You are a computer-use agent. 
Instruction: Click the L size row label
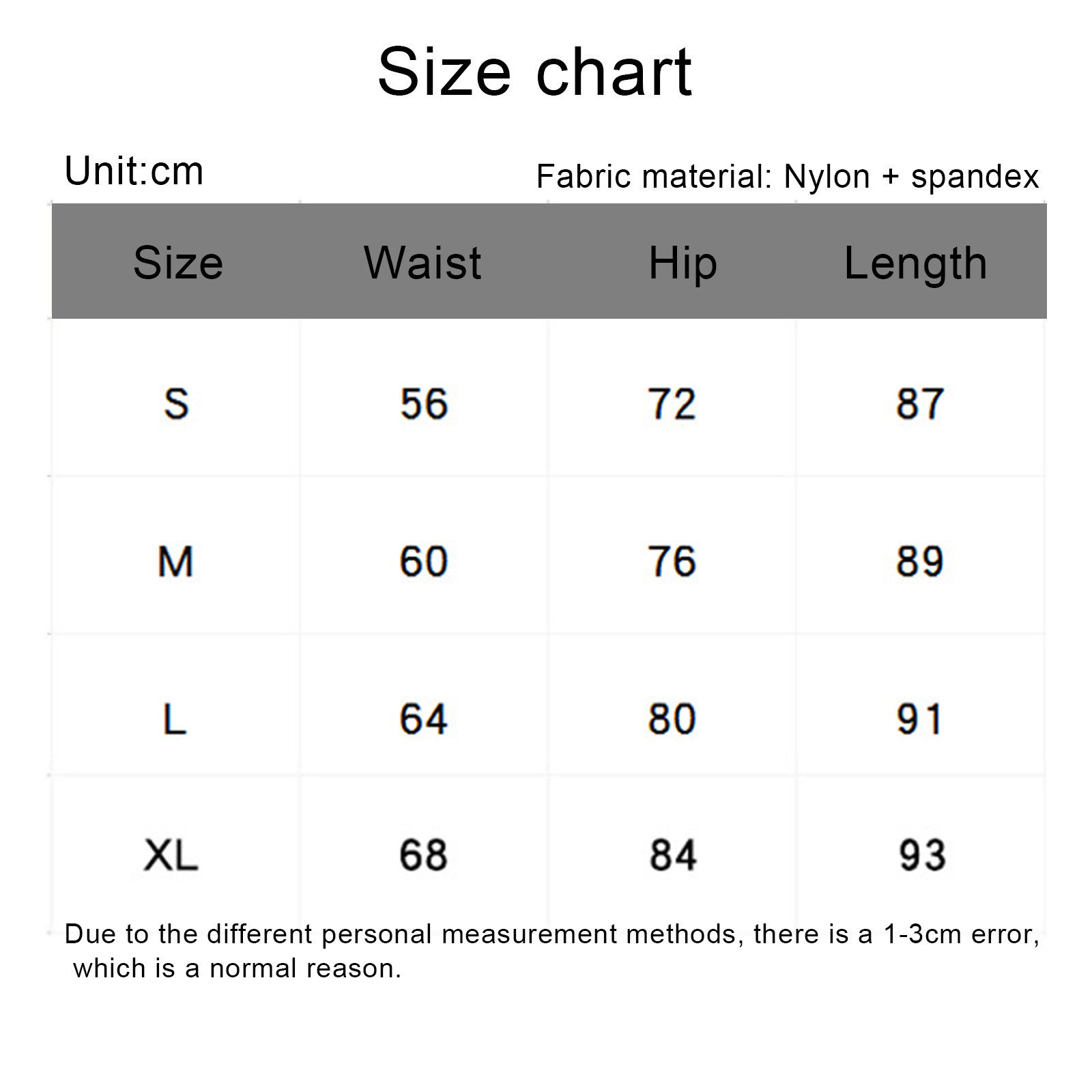175,719
